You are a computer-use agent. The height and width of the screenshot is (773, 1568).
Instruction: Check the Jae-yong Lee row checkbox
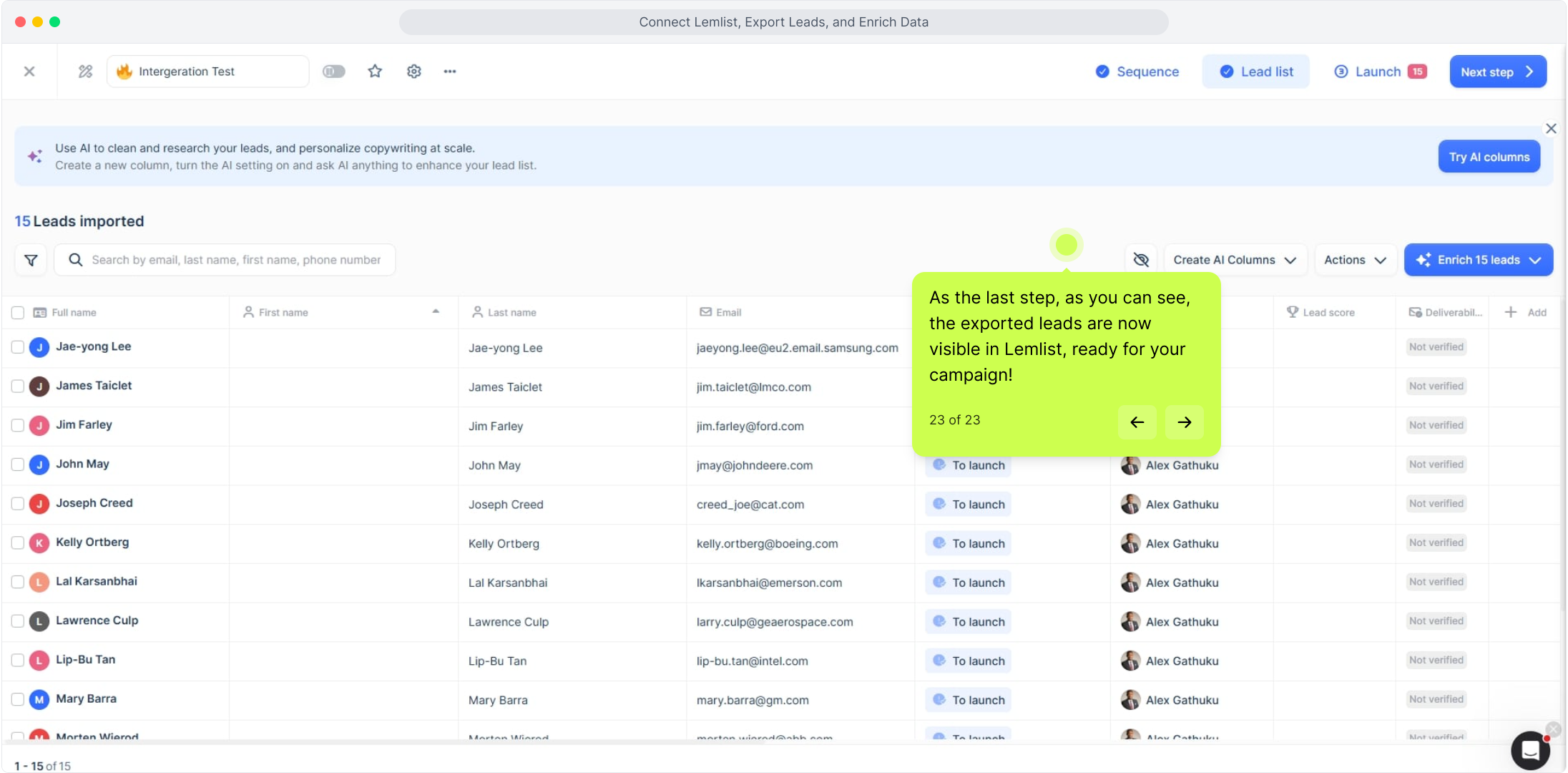tap(18, 347)
